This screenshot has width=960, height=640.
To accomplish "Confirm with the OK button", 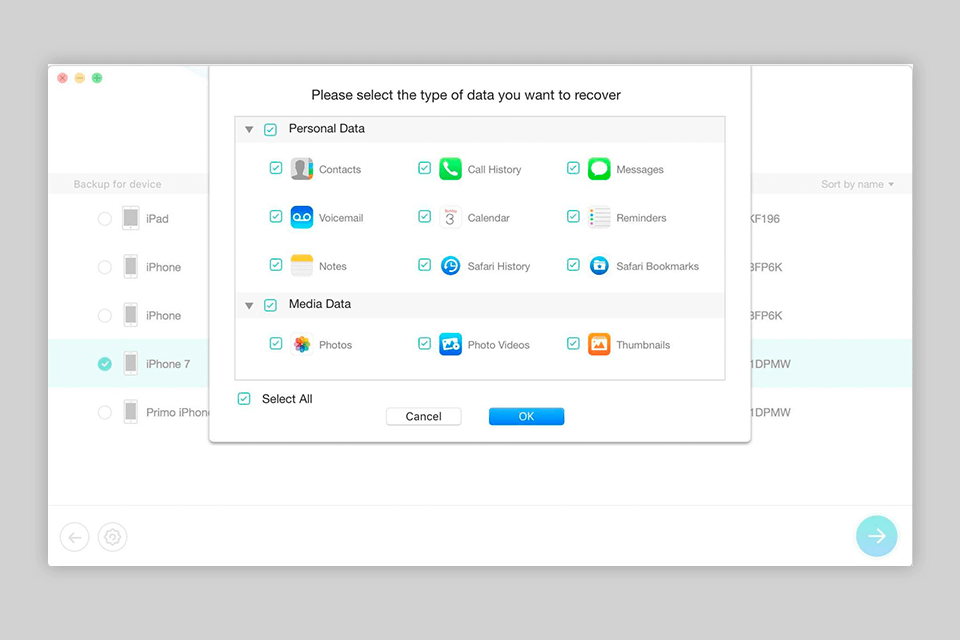I will pos(527,416).
